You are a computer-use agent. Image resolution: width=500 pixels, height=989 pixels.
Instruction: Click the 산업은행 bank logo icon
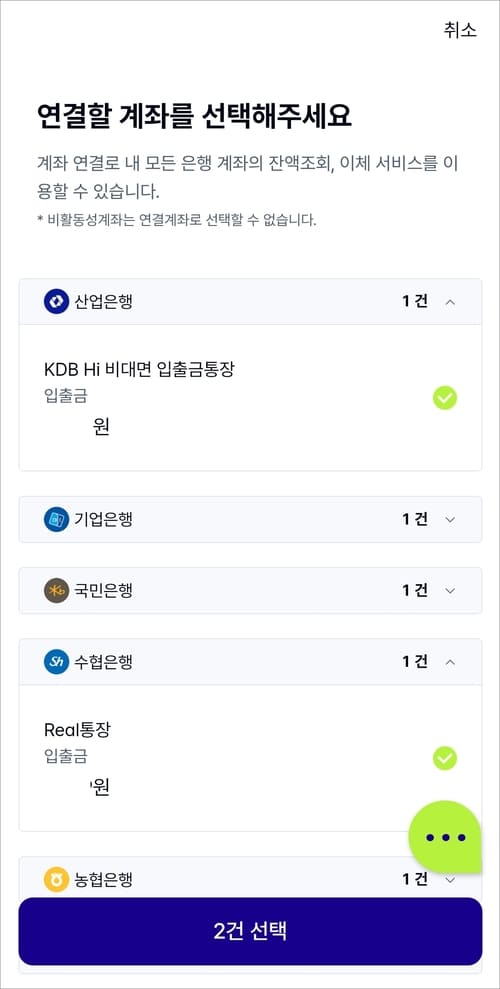(56, 301)
